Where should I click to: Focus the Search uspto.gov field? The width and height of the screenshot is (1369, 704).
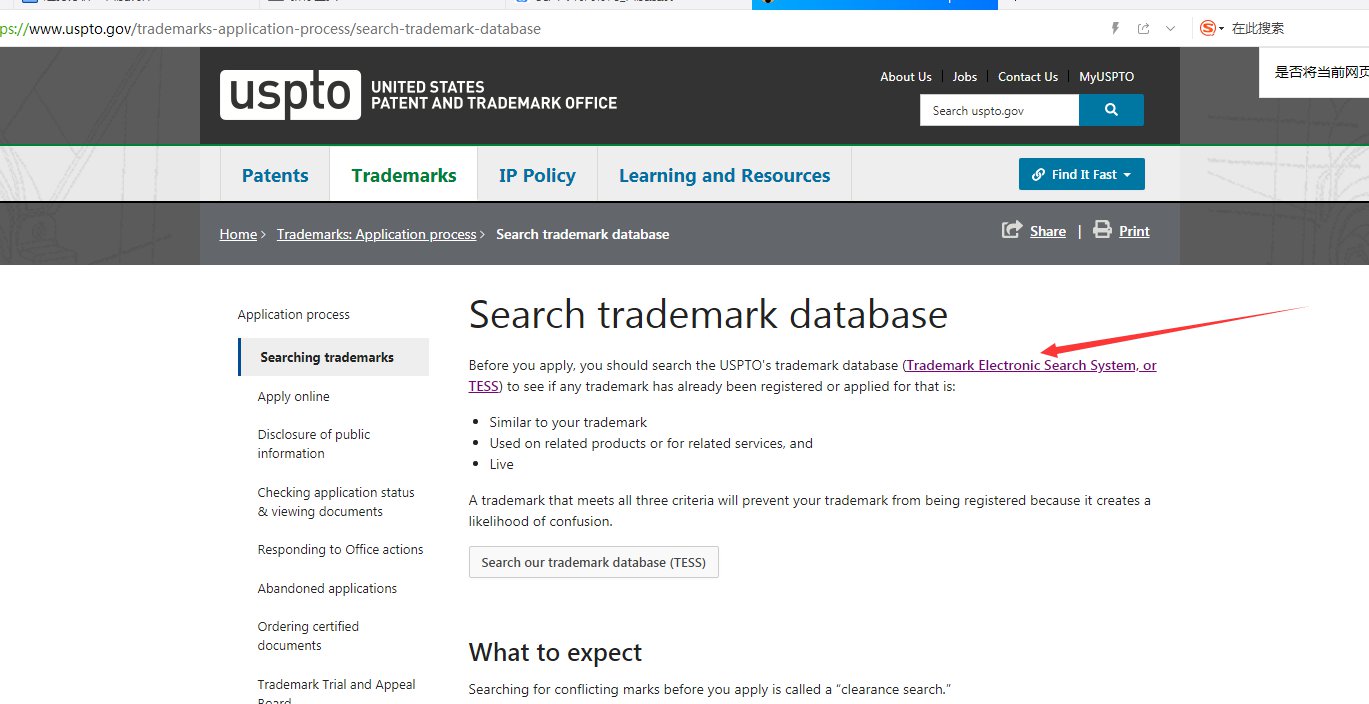pyautogui.click(x=999, y=110)
